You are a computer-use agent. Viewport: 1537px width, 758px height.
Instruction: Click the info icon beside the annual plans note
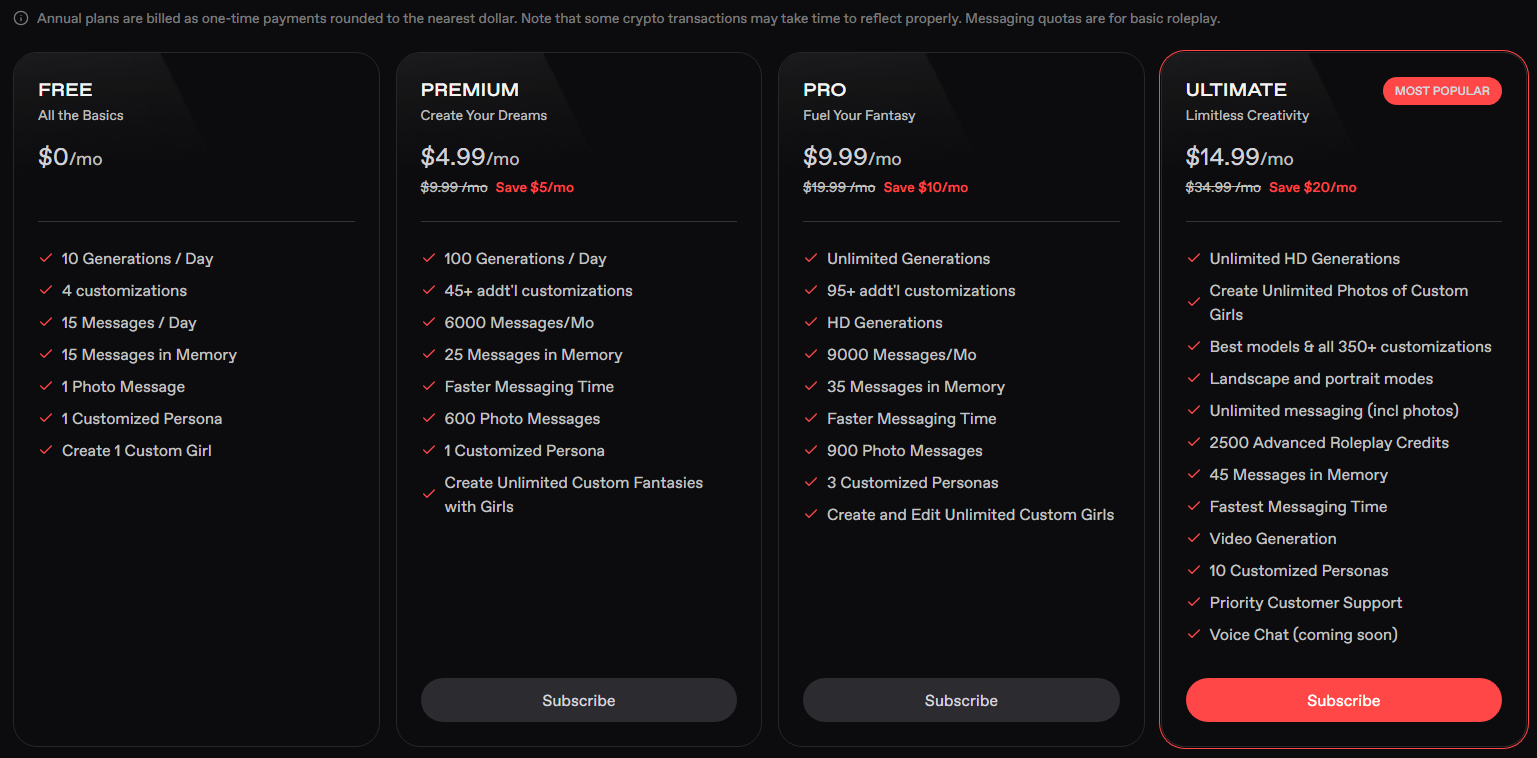21,18
